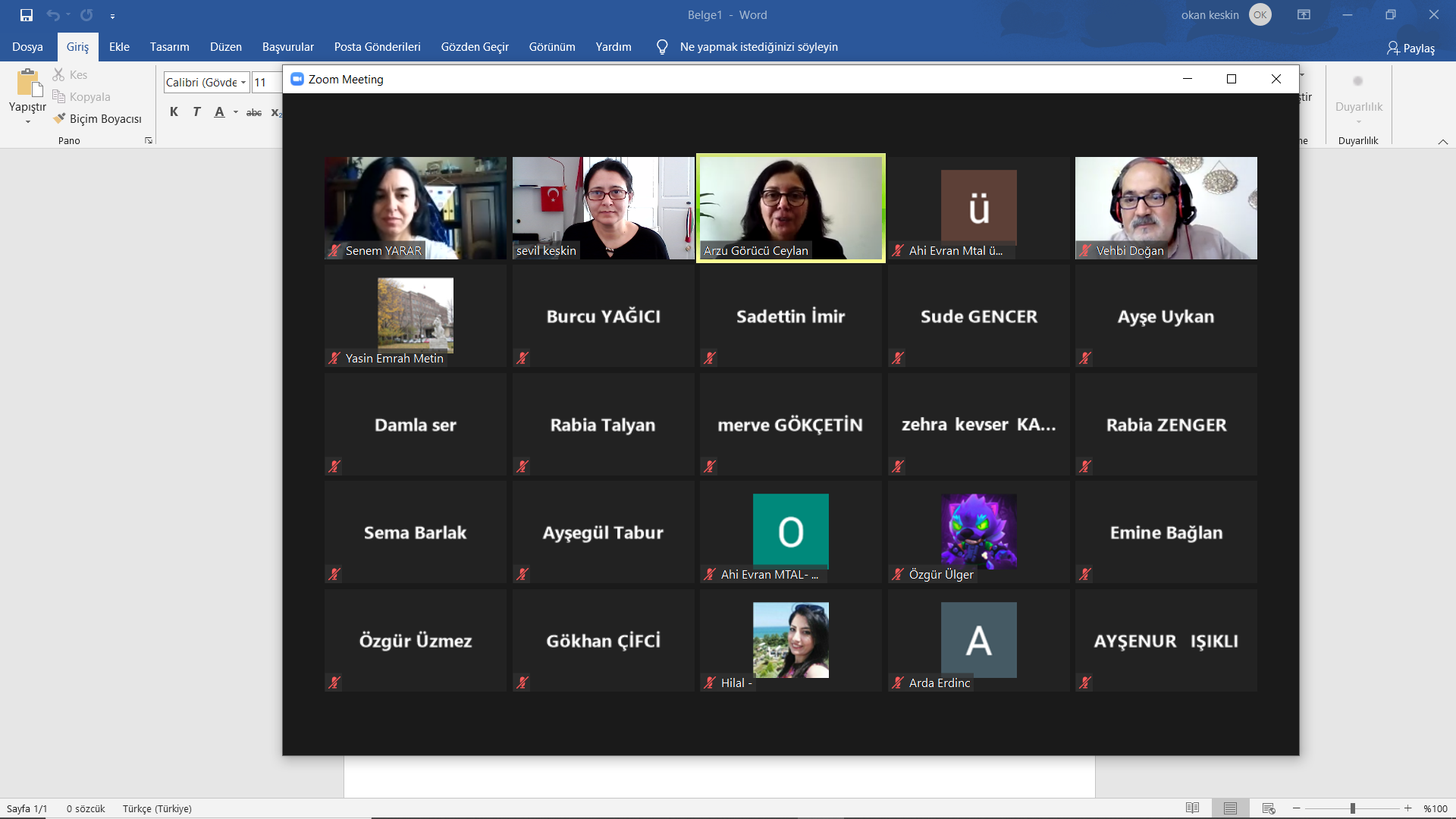Select Vehbi Doğan's video tile

(x=1166, y=208)
